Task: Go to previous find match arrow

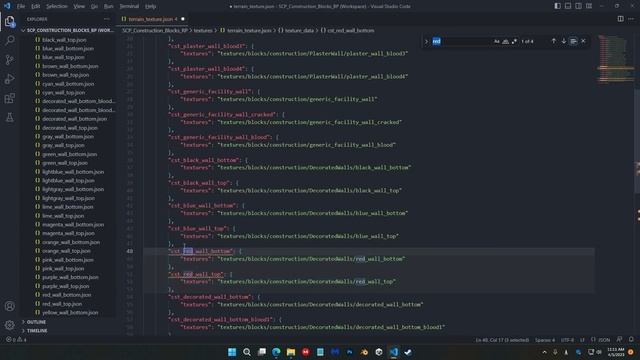Action: [553, 41]
